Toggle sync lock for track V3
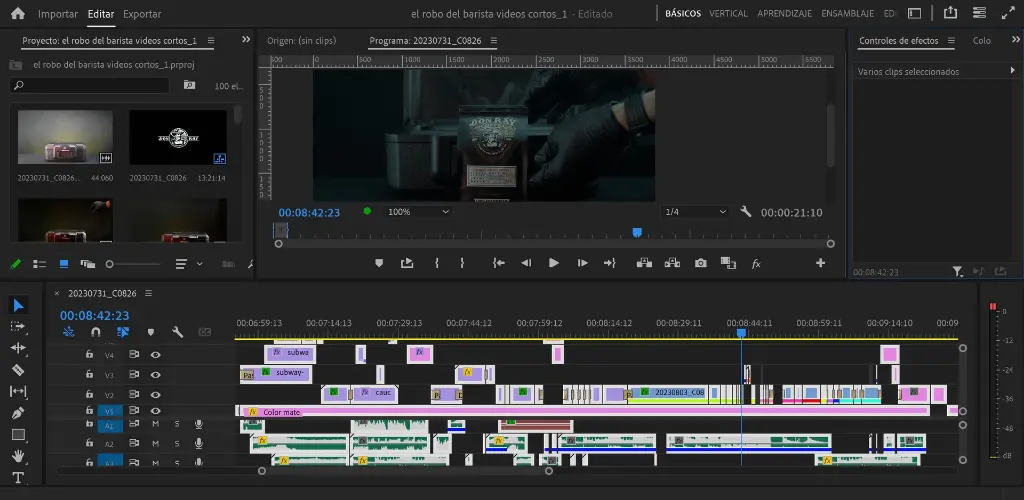1024x500 pixels. [134, 375]
